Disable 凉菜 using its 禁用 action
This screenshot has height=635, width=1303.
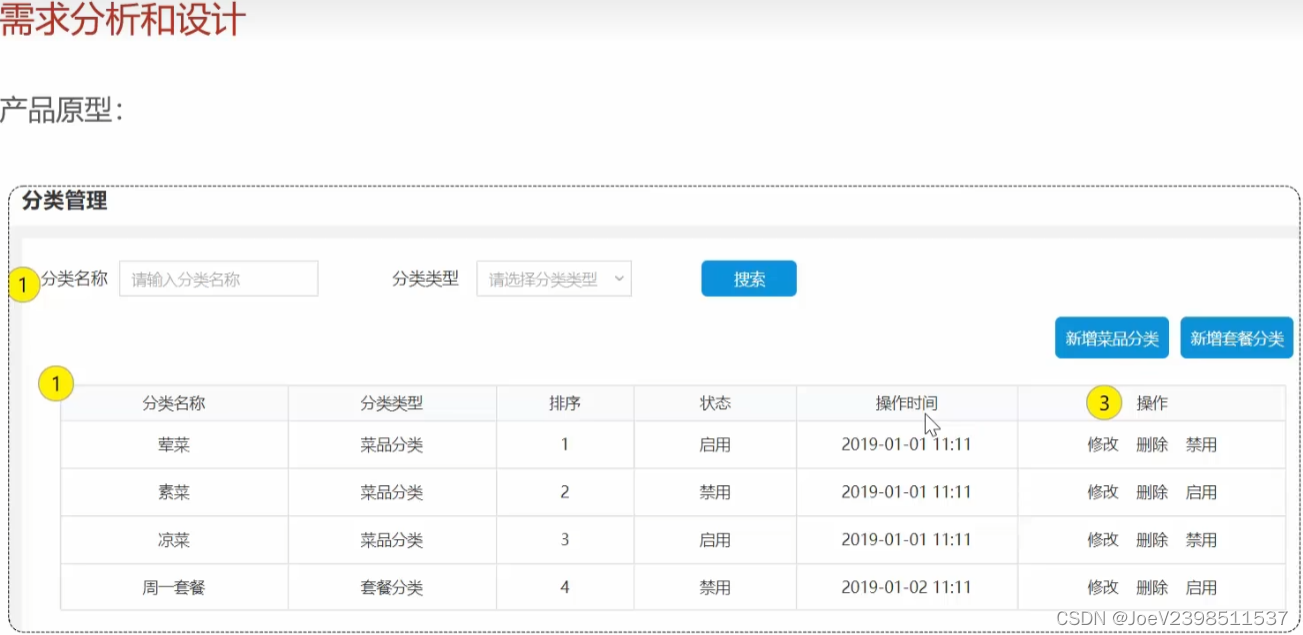(1202, 539)
